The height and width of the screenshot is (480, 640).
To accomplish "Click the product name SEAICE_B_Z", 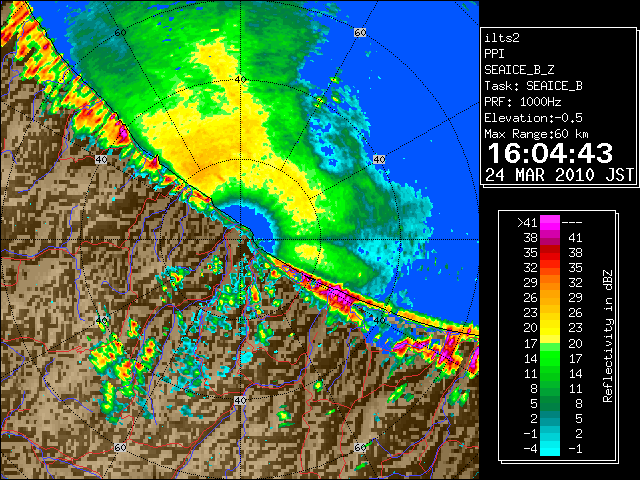I will click(x=519, y=70).
